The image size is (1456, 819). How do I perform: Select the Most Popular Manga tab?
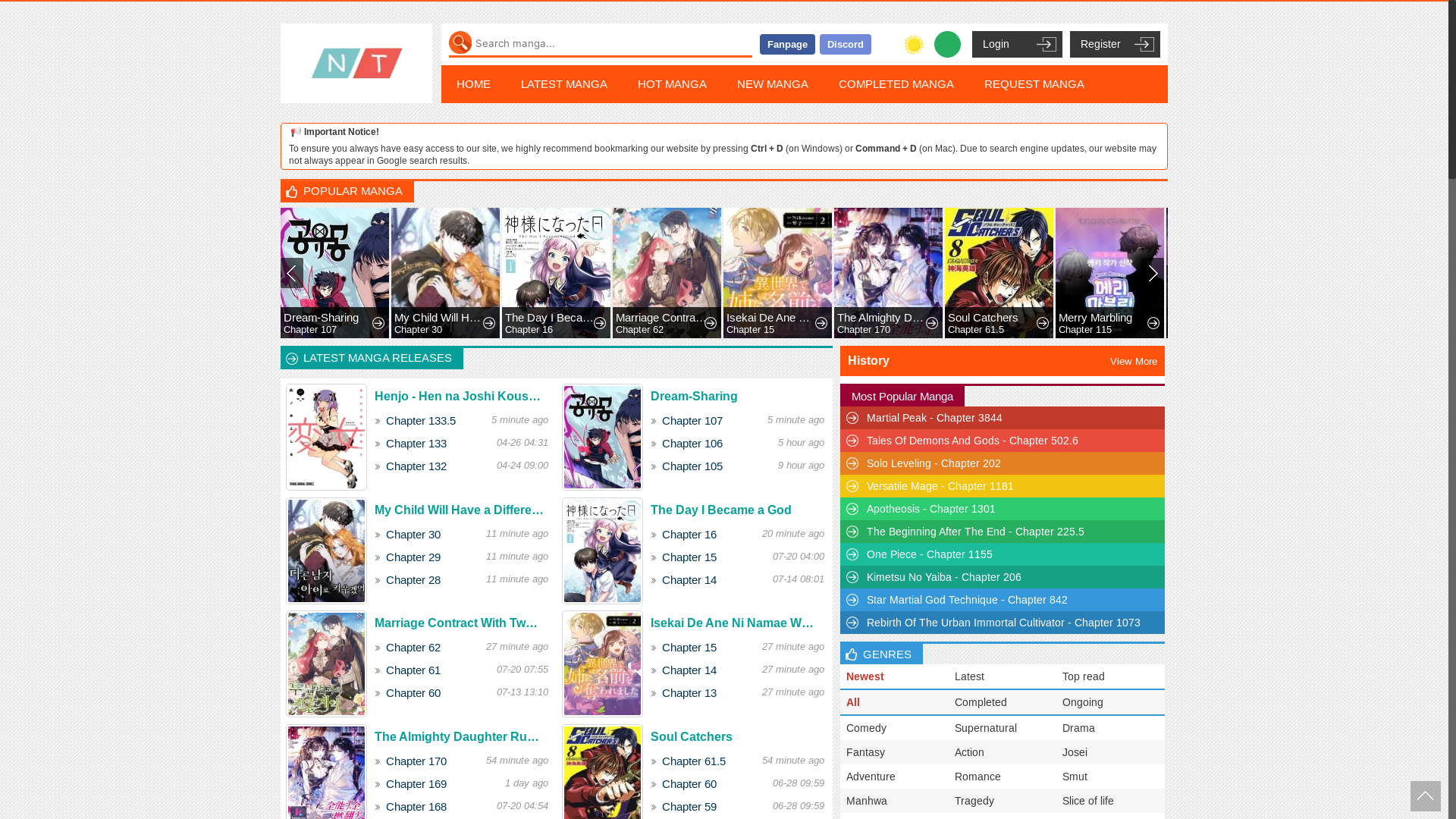[x=902, y=396]
